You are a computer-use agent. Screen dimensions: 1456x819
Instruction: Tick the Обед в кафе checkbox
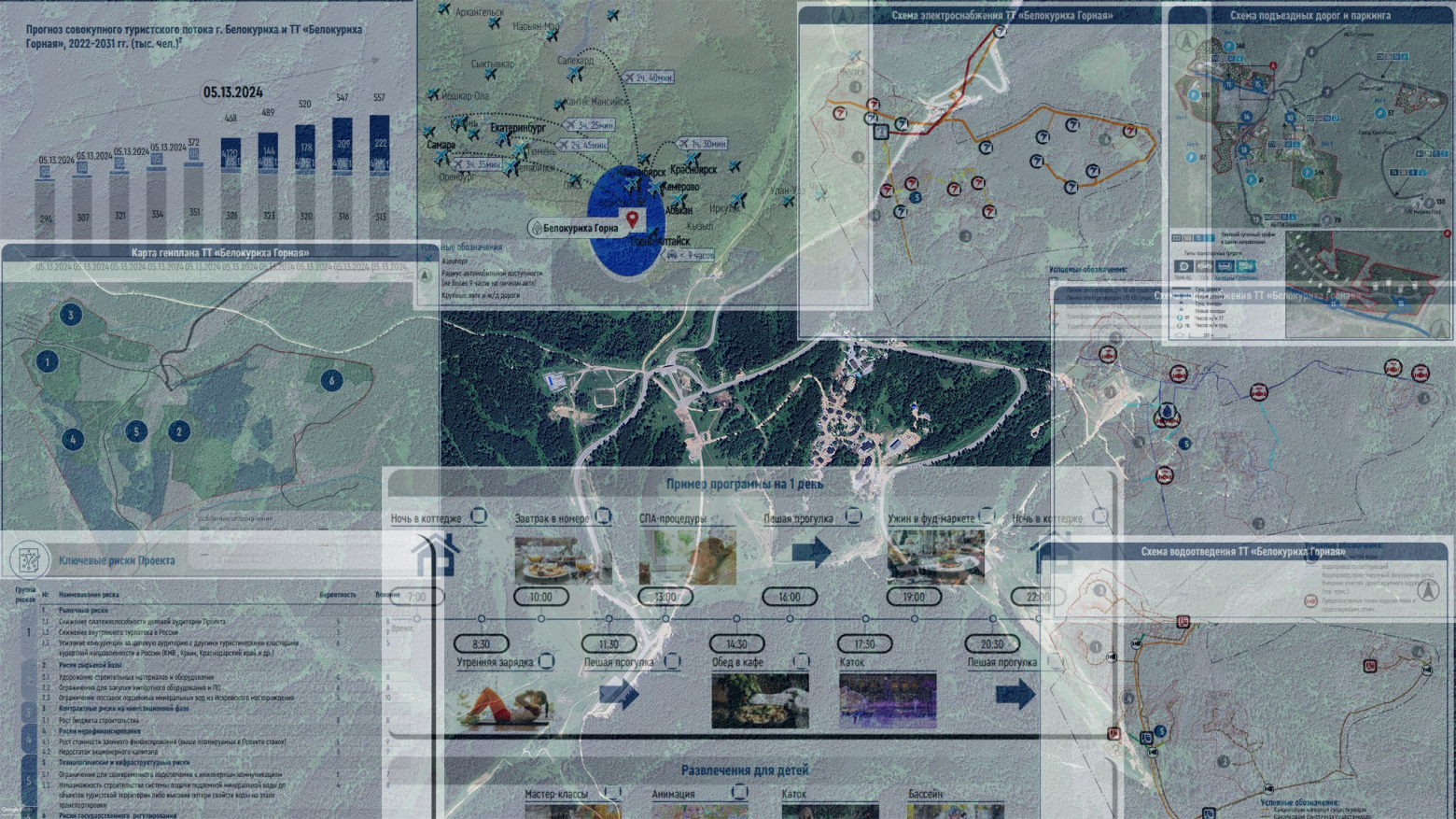[x=801, y=661]
